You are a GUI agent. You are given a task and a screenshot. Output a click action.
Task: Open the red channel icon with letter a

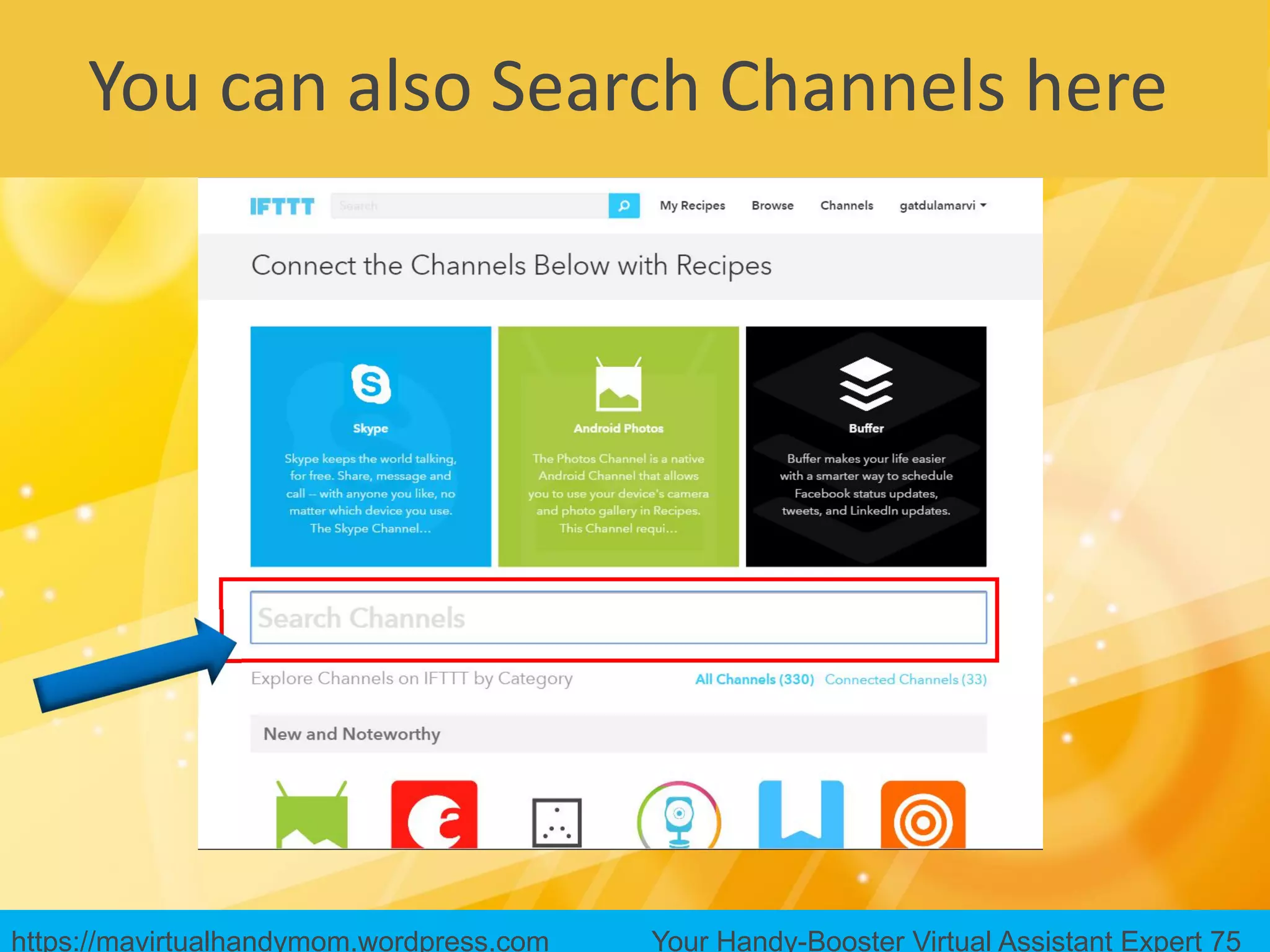434,814
